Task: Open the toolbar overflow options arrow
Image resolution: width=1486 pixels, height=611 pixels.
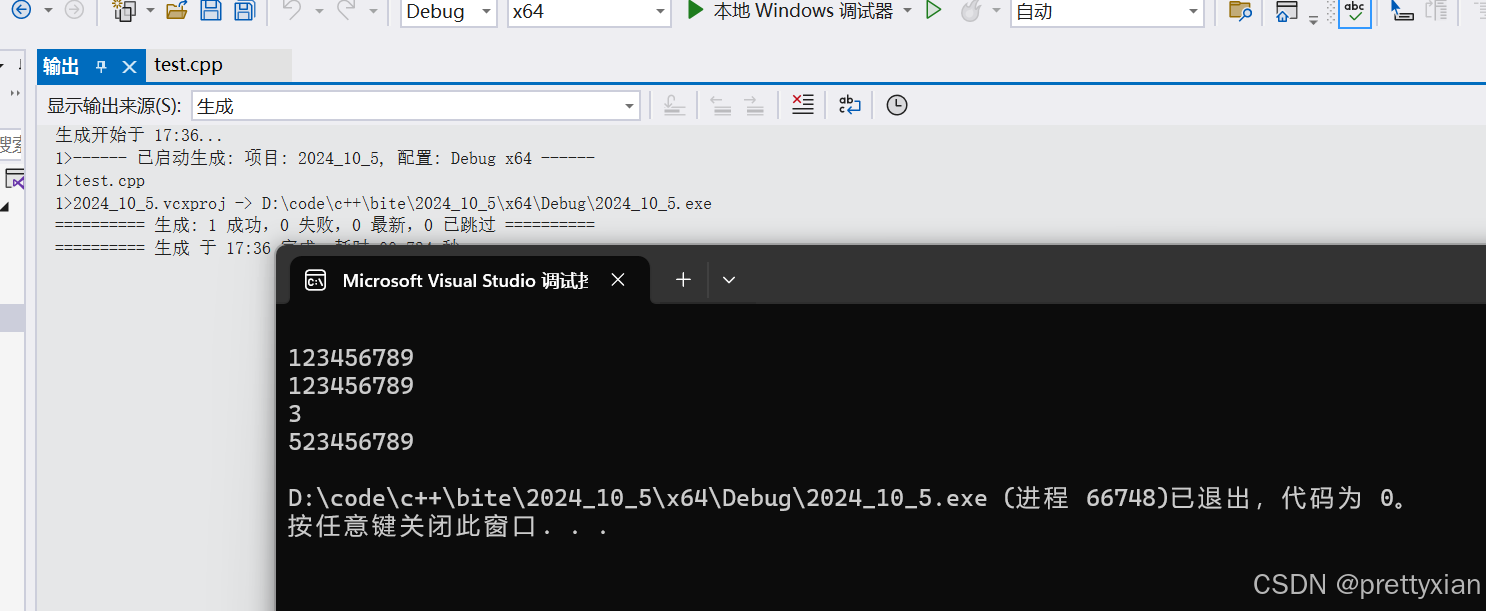Action: (x=1314, y=19)
